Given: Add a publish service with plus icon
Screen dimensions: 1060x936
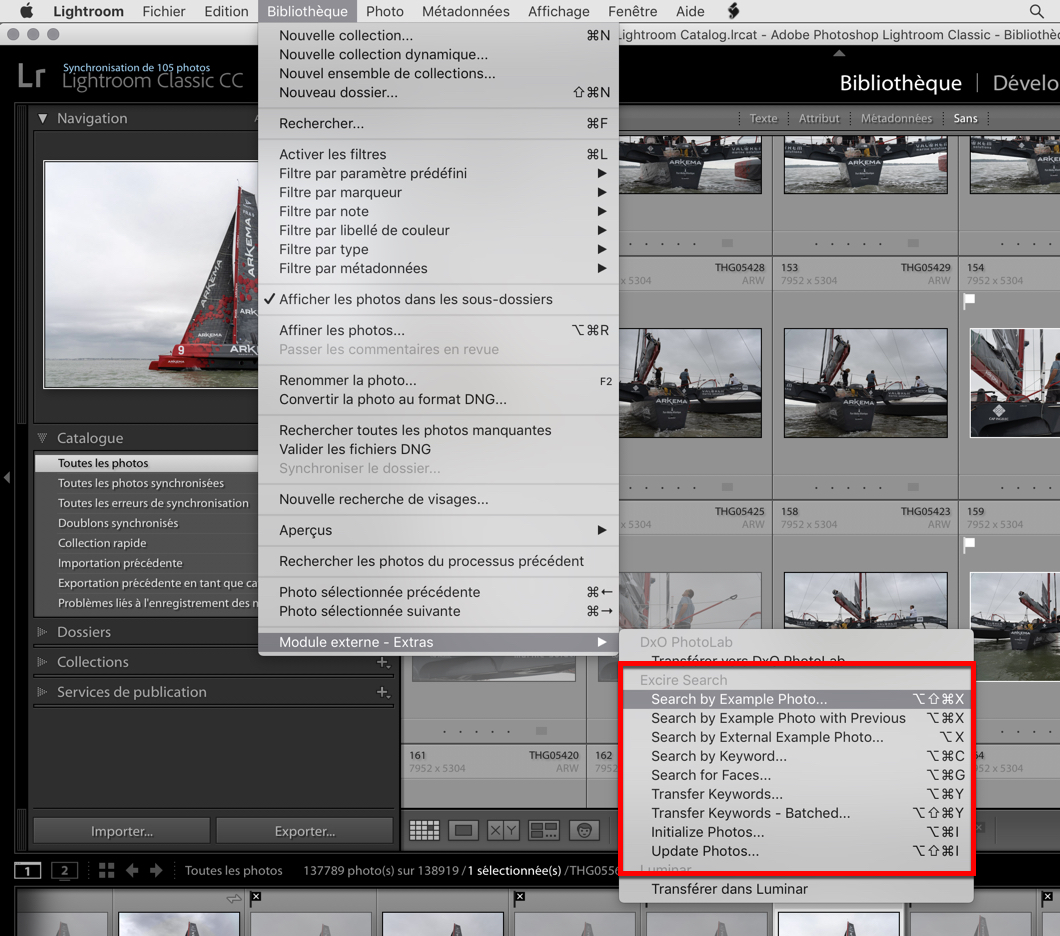Looking at the screenshot, I should point(383,692).
